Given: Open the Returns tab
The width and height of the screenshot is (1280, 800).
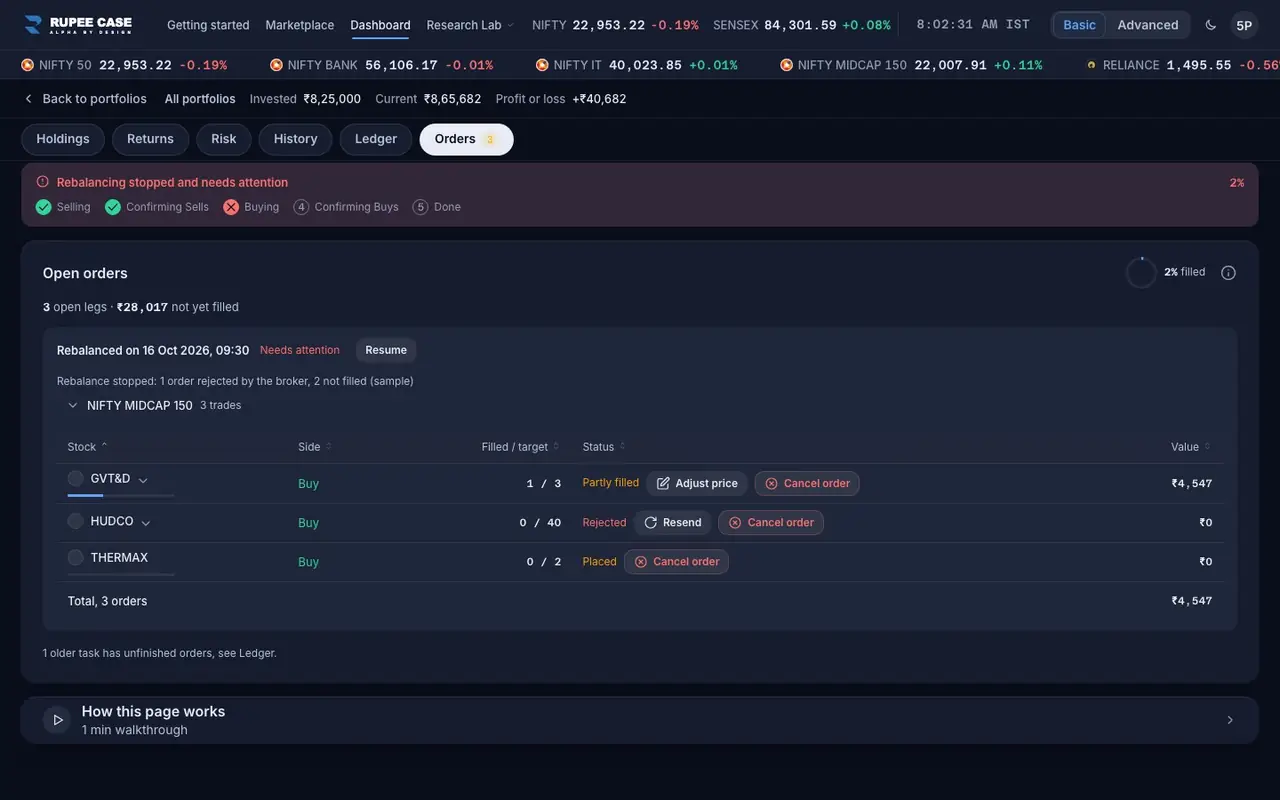Looking at the screenshot, I should pyautogui.click(x=150, y=139).
